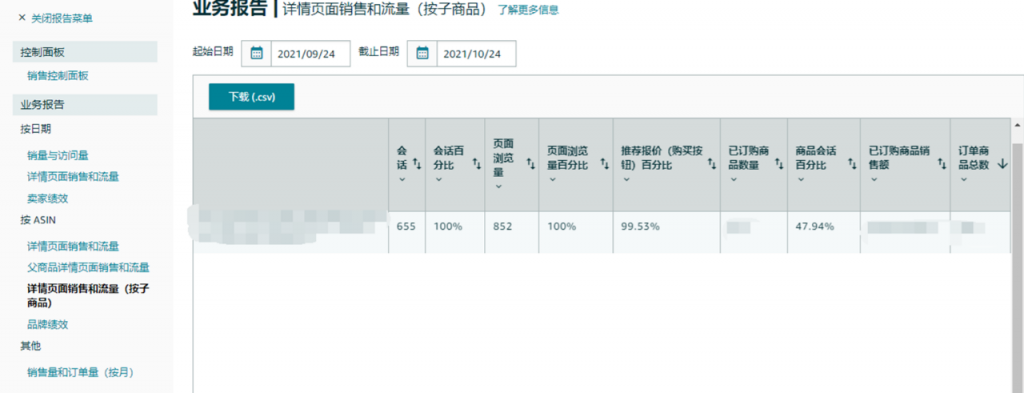Download the report as .csv
The image size is (1024, 393).
(x=251, y=97)
